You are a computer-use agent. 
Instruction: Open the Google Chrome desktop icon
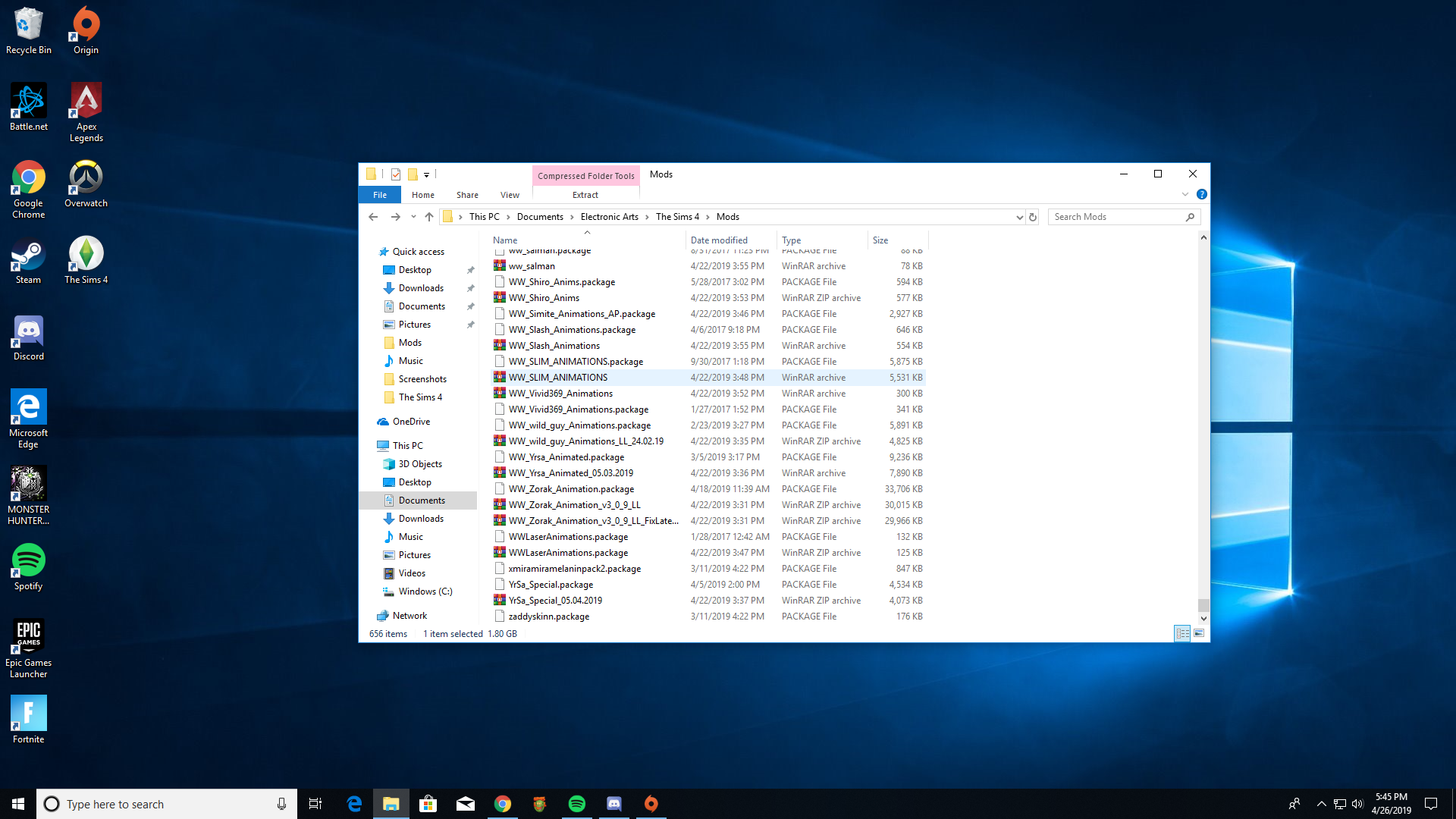tap(28, 190)
